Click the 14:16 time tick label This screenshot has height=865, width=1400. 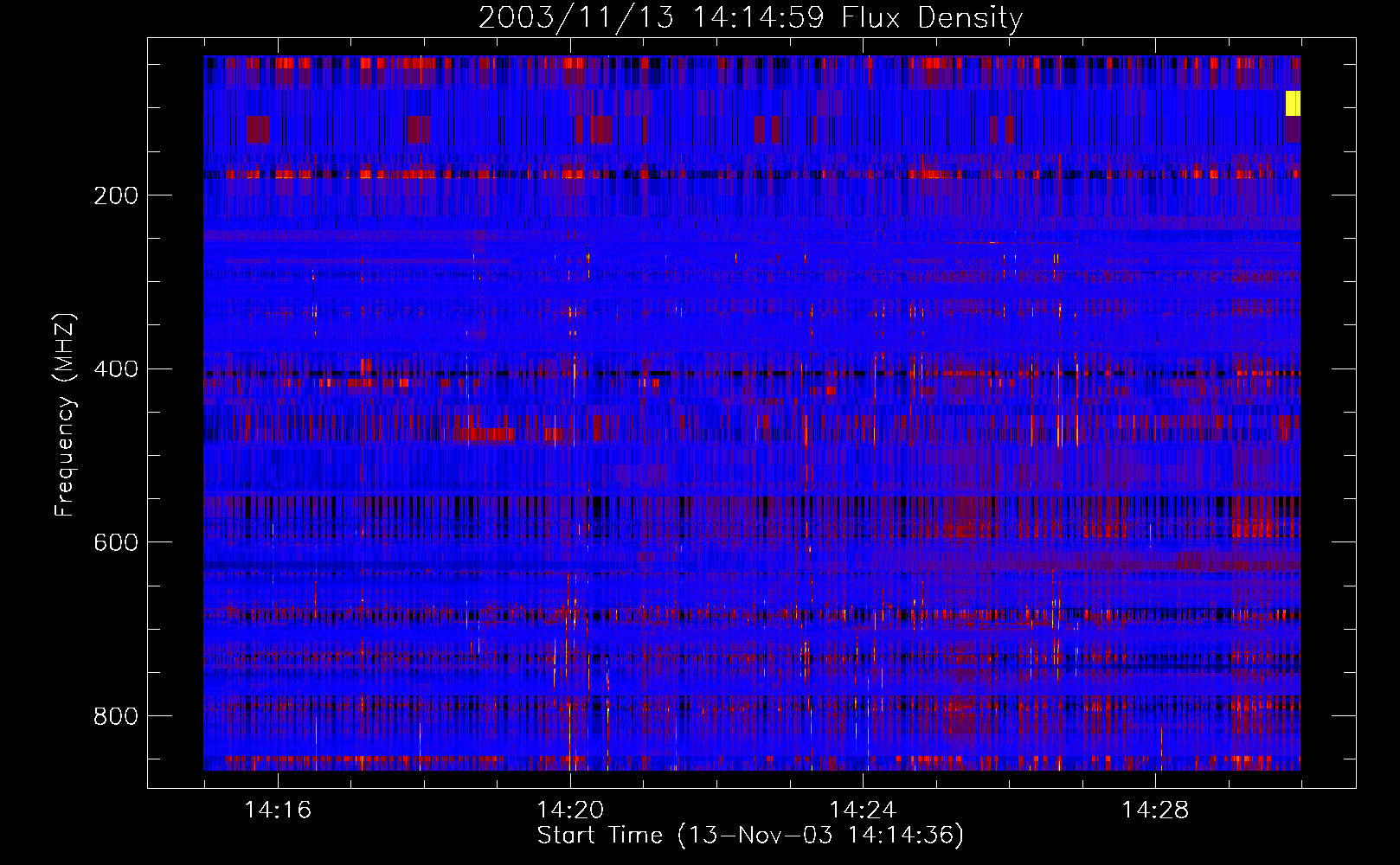(x=278, y=811)
